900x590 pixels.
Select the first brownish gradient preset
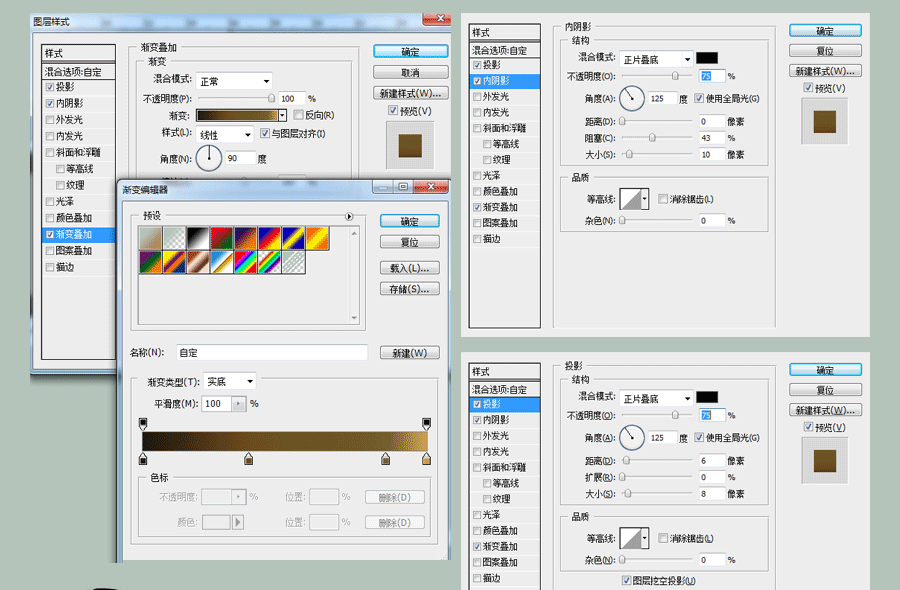(150, 238)
